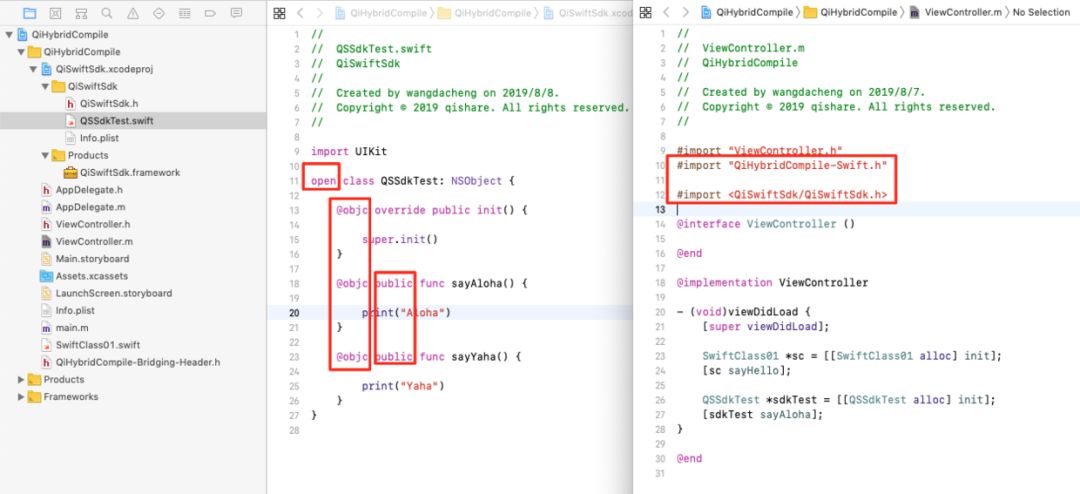
Task: Click No Selection in right jump bar
Action: [x=1041, y=12]
